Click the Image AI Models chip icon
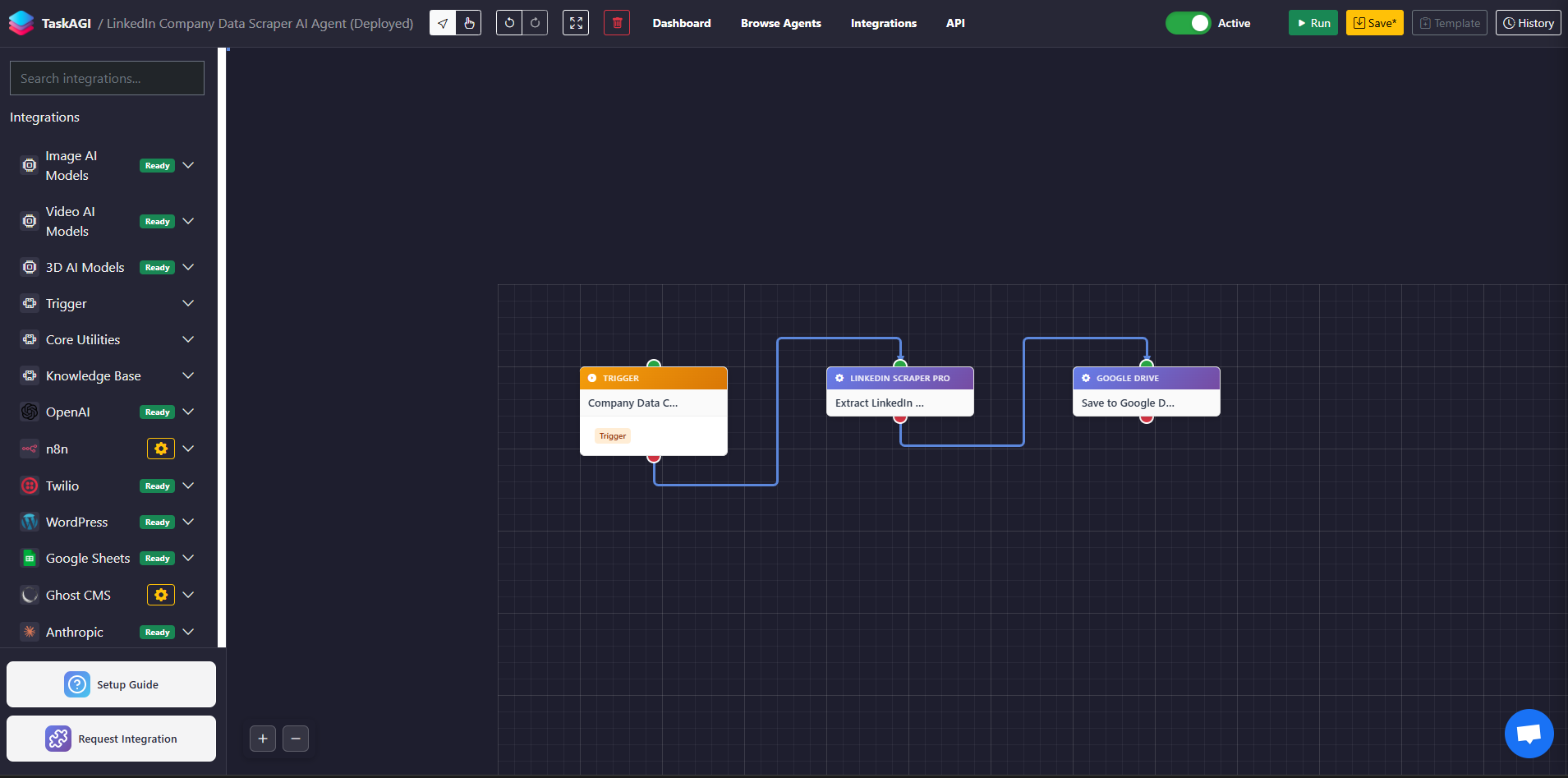 pos(30,165)
